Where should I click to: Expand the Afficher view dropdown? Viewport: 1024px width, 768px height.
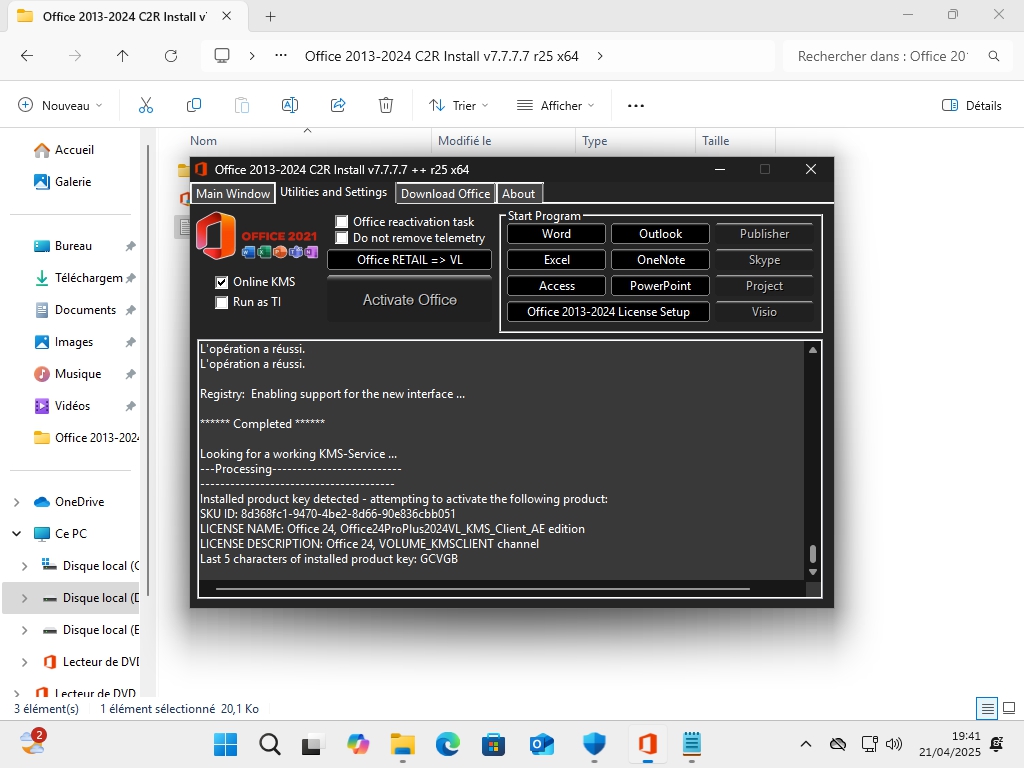(555, 105)
